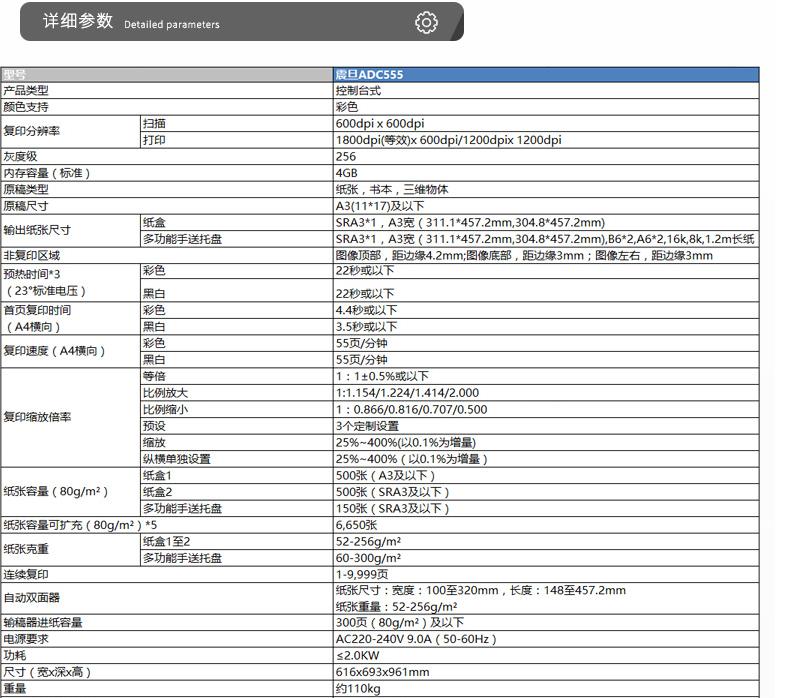Select the 6,650张 expandable capacity value
This screenshot has height=698, width=790.
(356, 524)
